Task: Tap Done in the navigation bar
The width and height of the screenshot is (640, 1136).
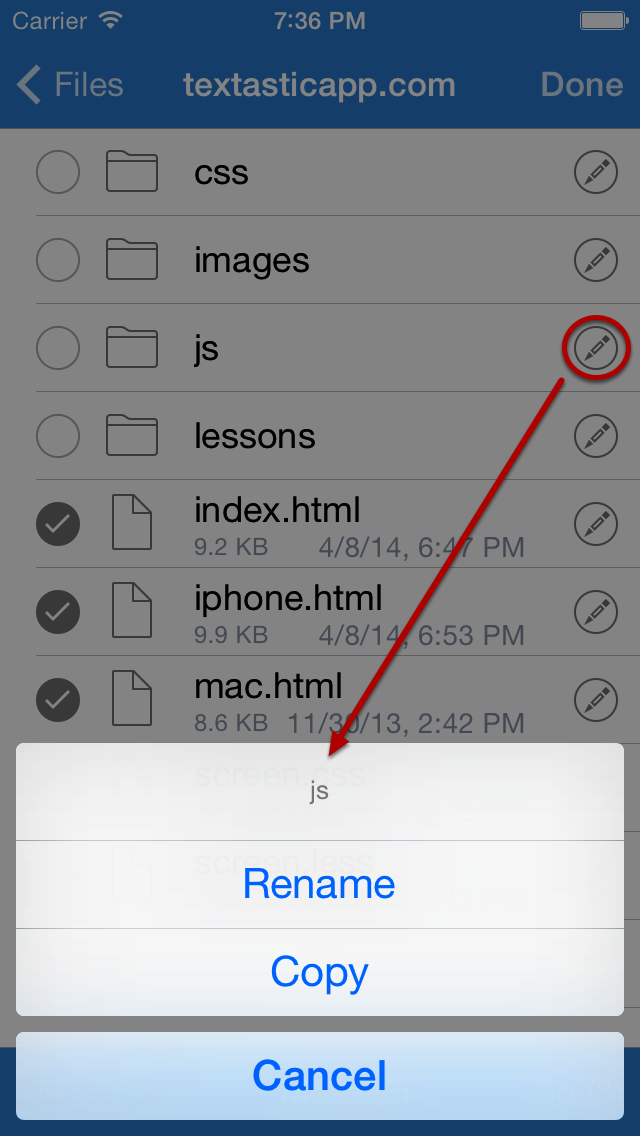Action: (x=582, y=85)
